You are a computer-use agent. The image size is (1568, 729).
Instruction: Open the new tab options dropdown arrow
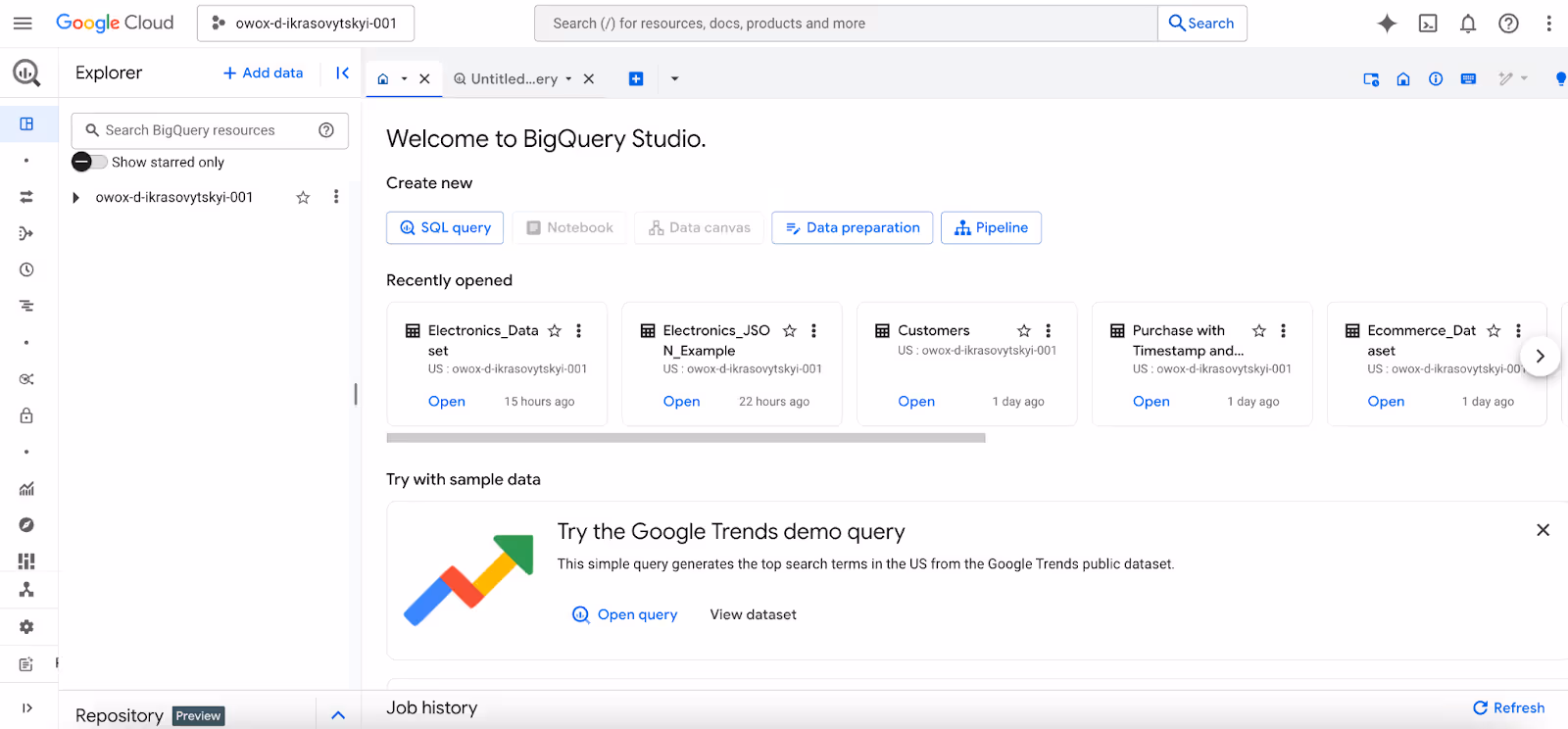[674, 78]
